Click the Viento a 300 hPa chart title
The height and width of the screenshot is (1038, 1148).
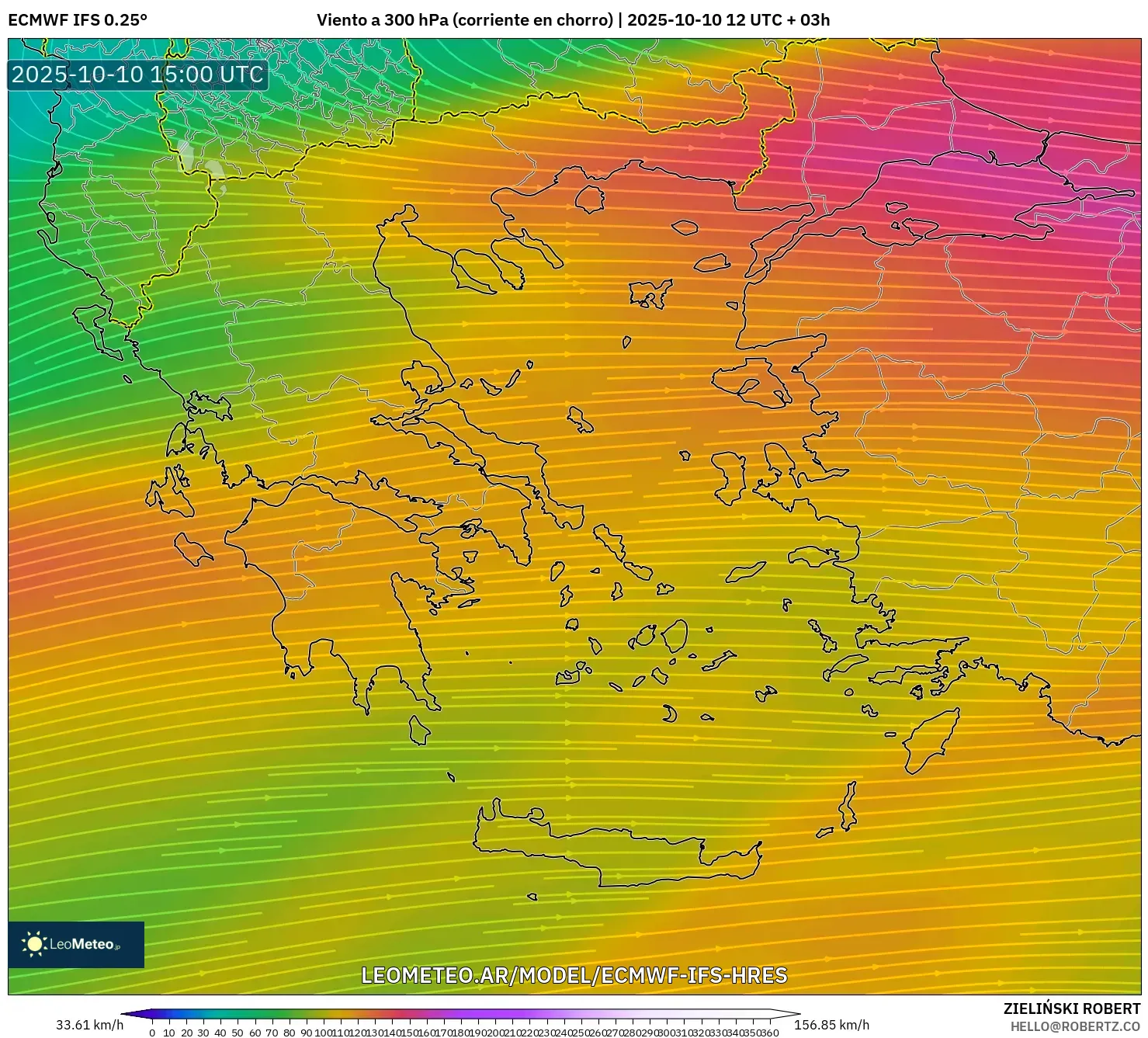click(x=573, y=20)
